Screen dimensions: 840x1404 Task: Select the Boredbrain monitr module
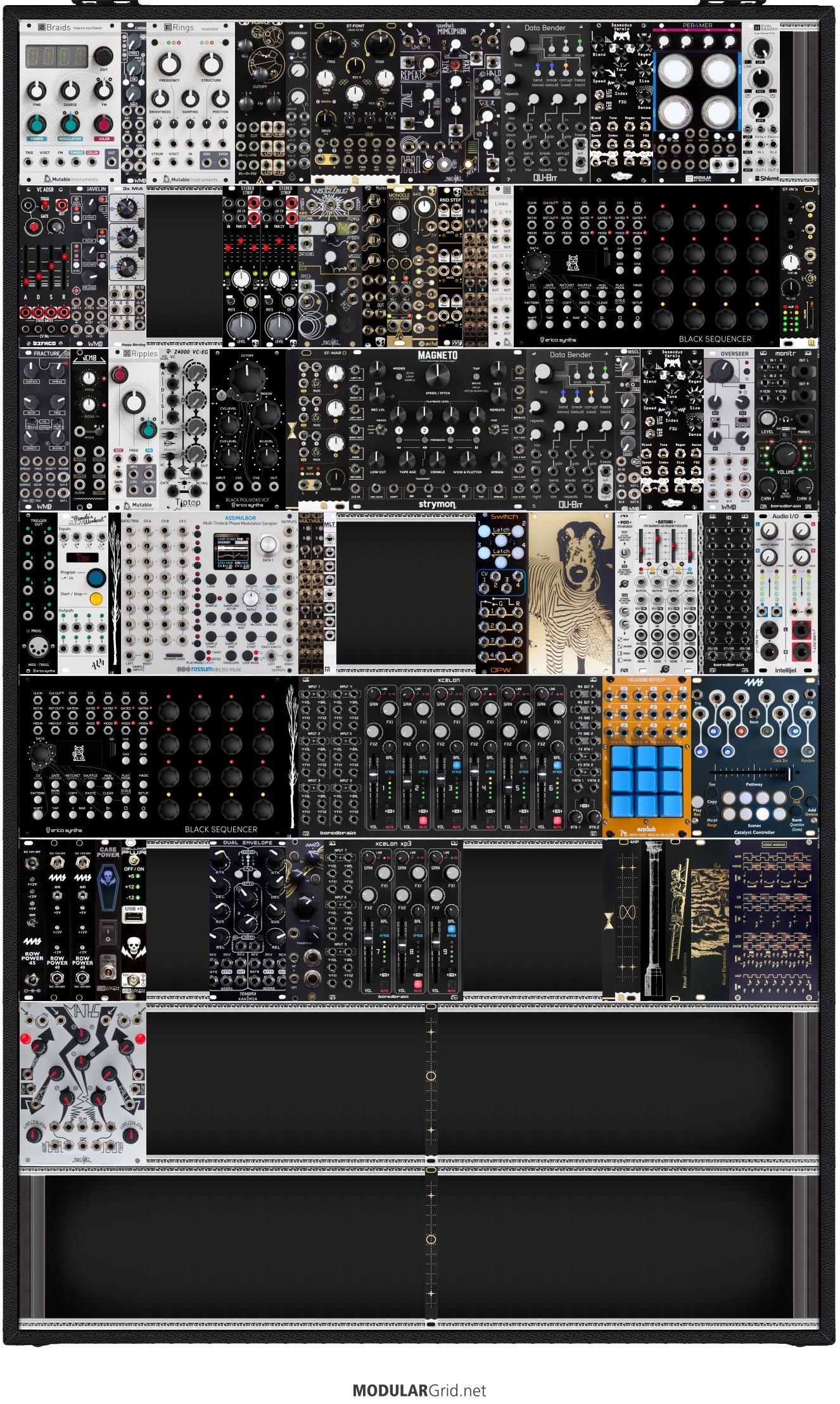pyautogui.click(x=786, y=430)
